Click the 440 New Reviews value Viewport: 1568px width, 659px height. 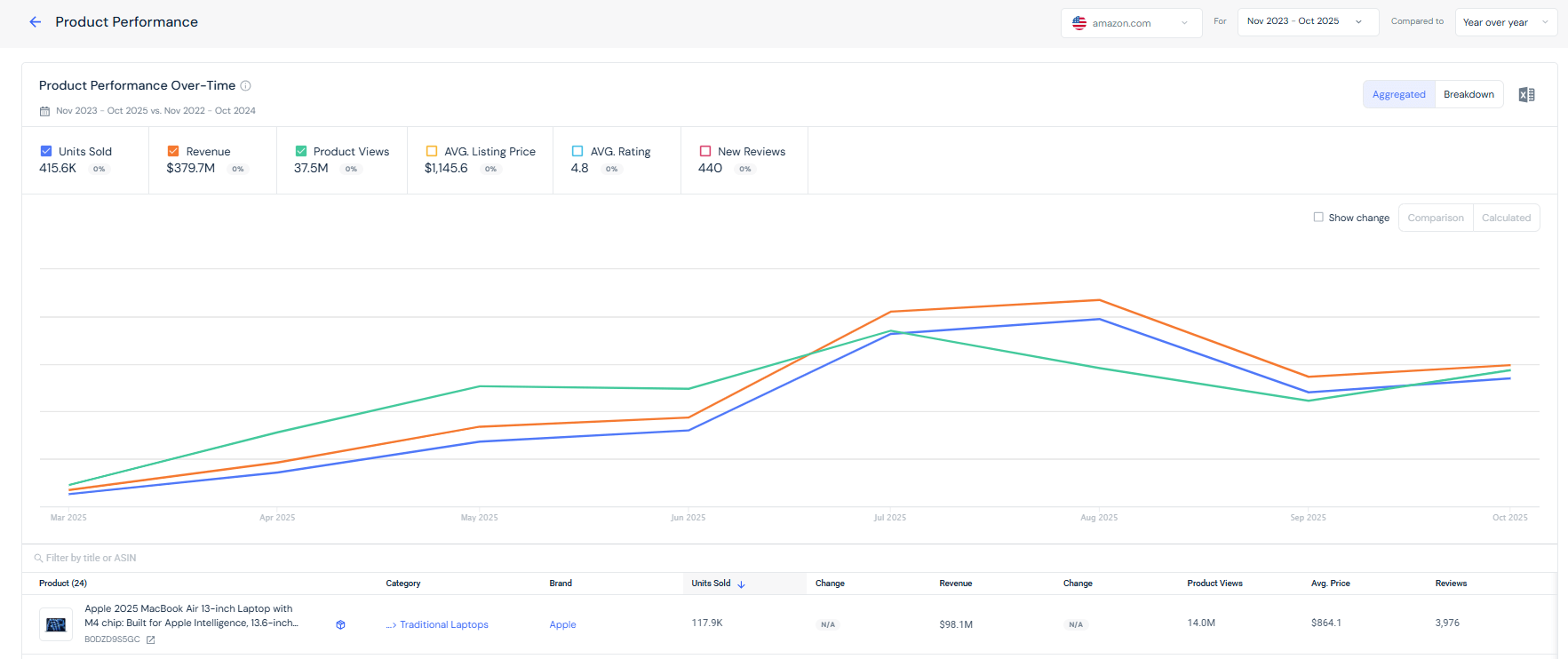click(x=710, y=168)
